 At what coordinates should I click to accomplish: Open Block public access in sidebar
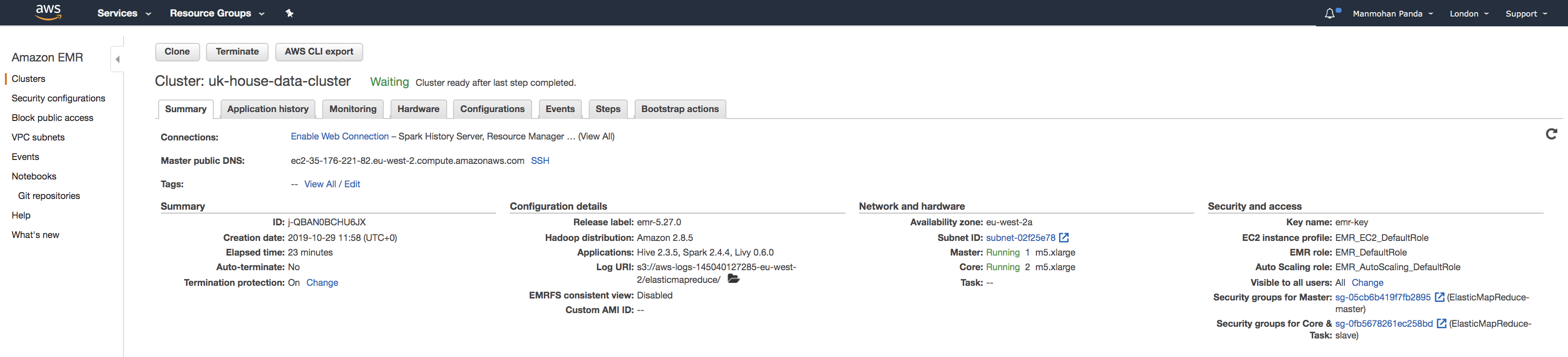click(x=52, y=118)
